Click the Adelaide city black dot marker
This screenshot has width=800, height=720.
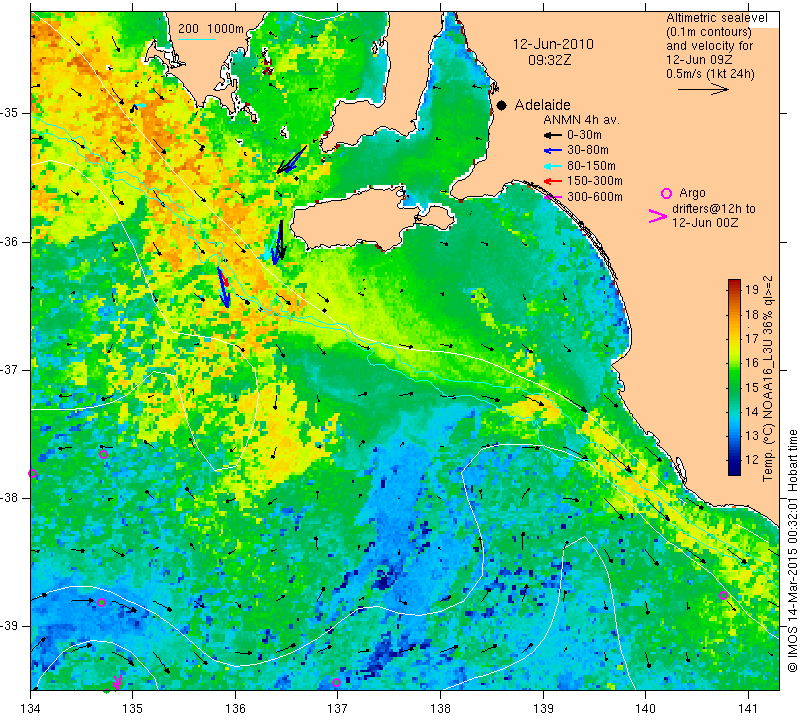502,106
